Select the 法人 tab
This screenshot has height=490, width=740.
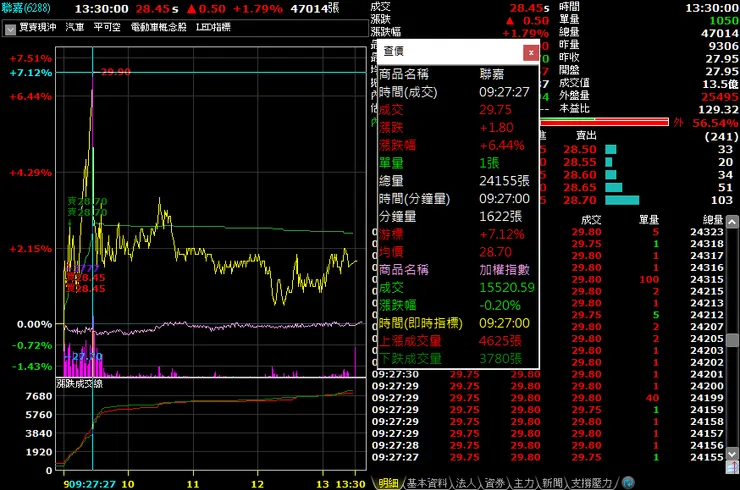pyautogui.click(x=465, y=483)
